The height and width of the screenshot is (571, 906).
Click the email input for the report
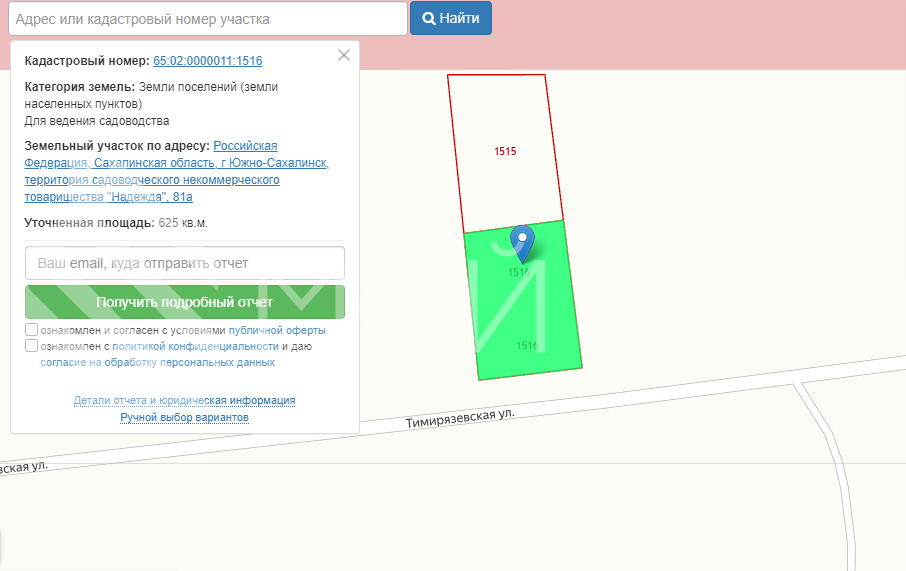tap(185, 263)
